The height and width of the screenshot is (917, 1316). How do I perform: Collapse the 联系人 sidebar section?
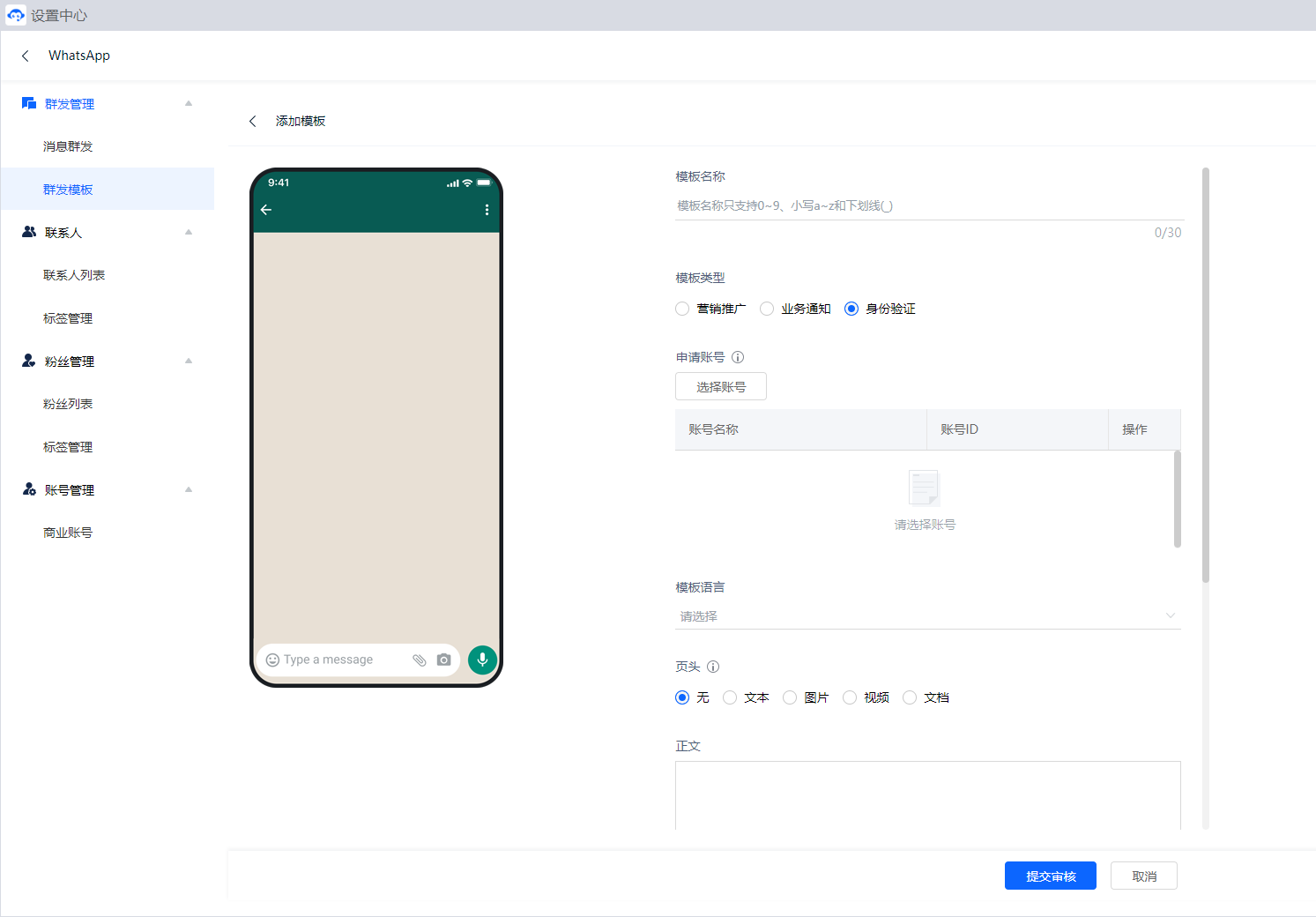click(189, 233)
